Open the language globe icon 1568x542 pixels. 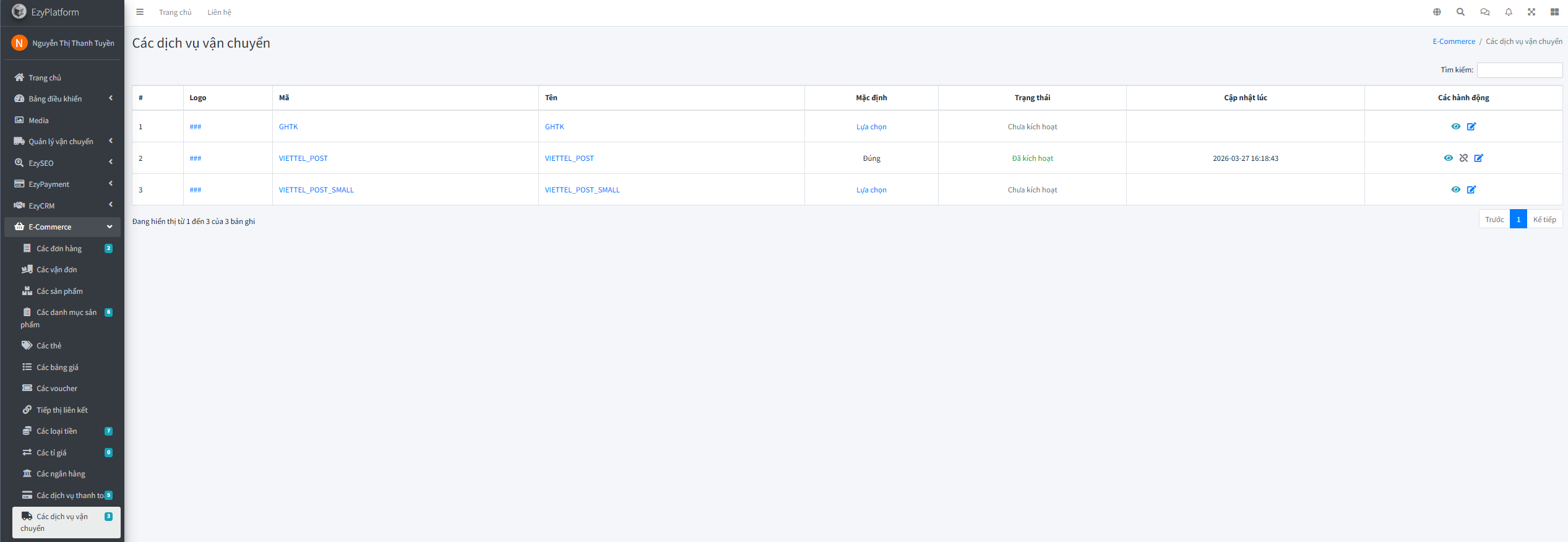coord(1437,12)
